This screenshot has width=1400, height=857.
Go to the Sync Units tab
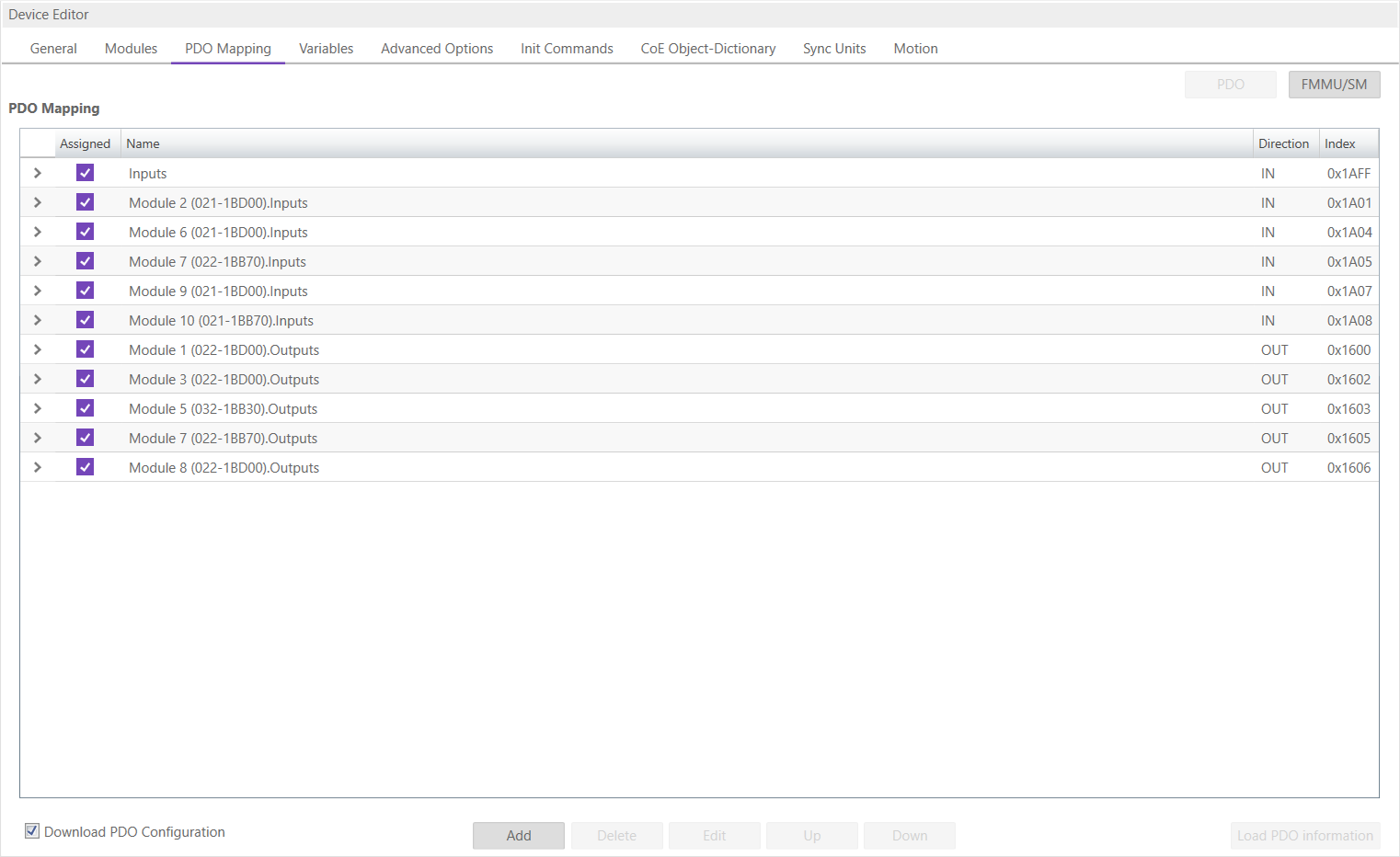[833, 49]
